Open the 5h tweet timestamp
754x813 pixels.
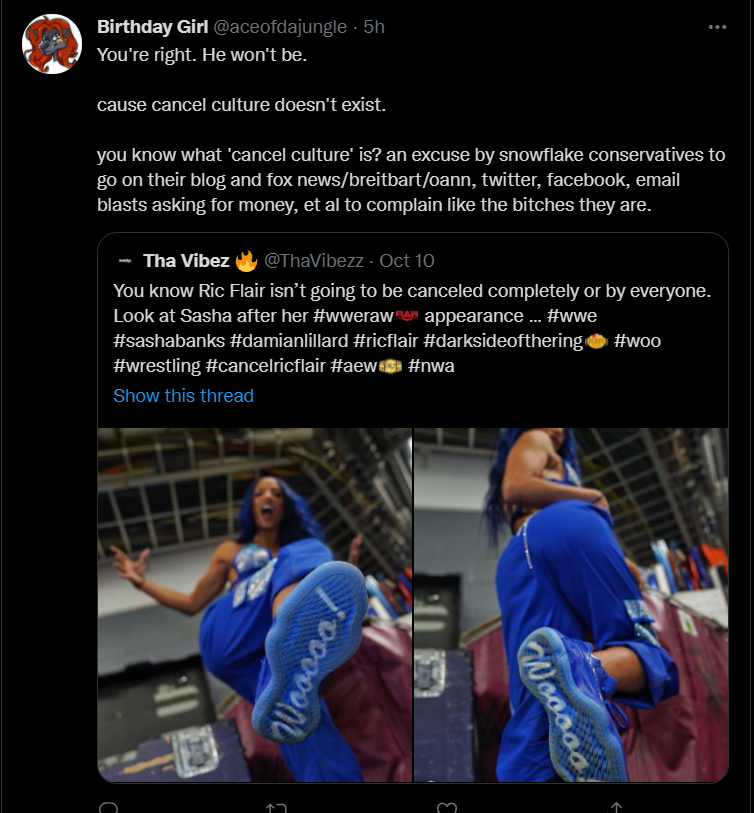[x=374, y=26]
